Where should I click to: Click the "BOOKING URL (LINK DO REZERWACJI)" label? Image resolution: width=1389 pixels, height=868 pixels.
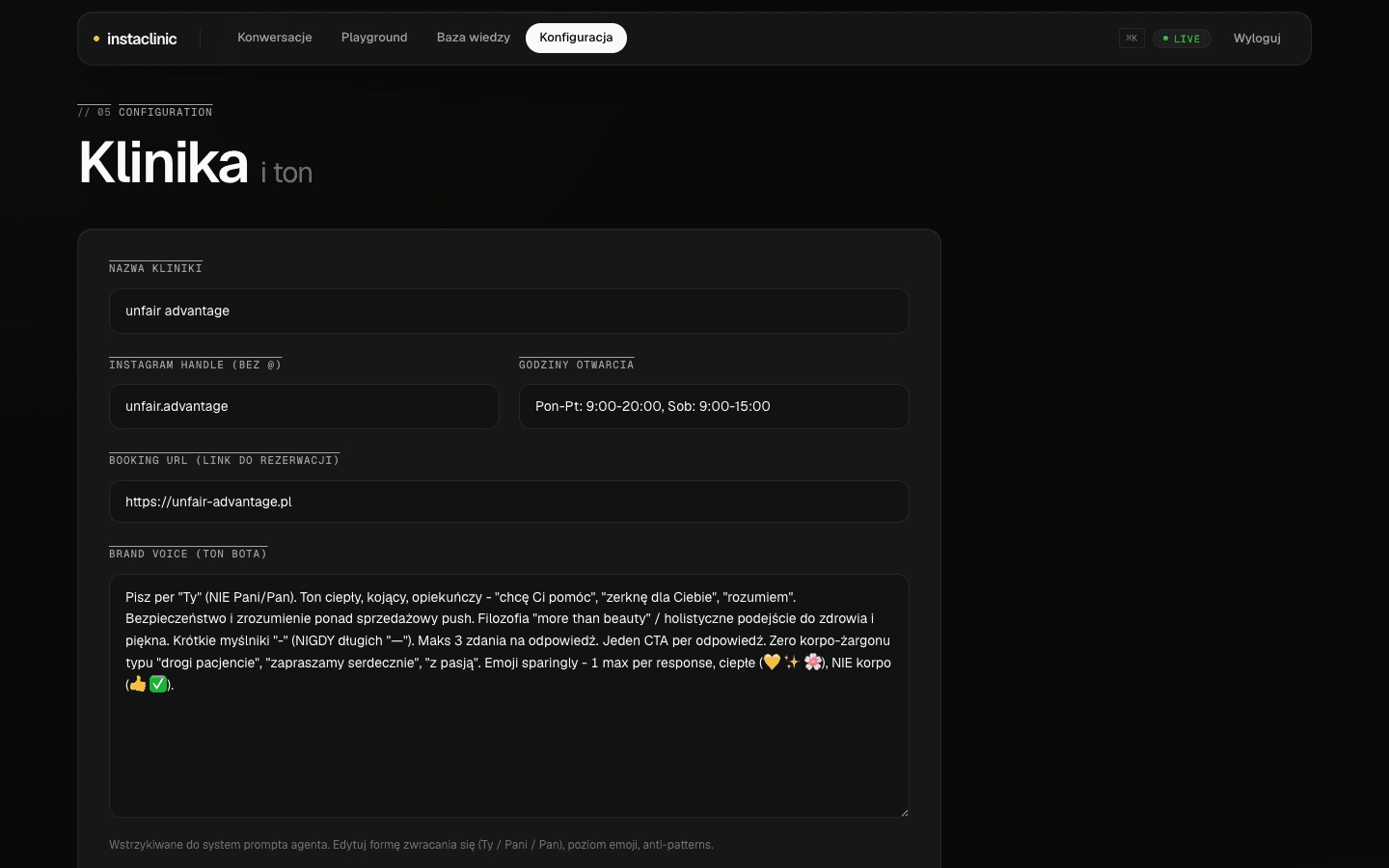(x=224, y=460)
